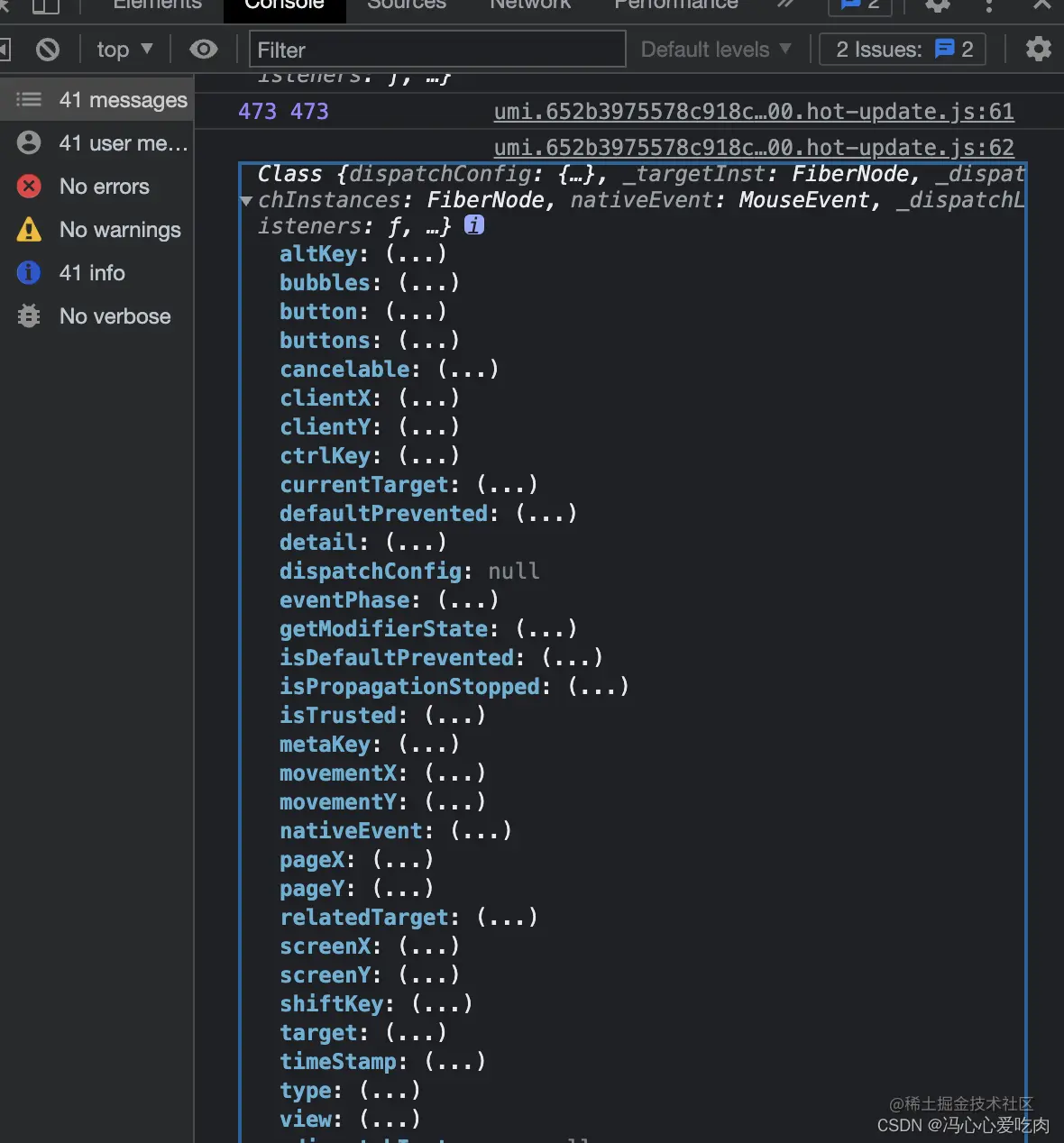Image resolution: width=1064 pixels, height=1143 pixels.
Task: Select 41 messages in sidebar
Action: (x=97, y=100)
